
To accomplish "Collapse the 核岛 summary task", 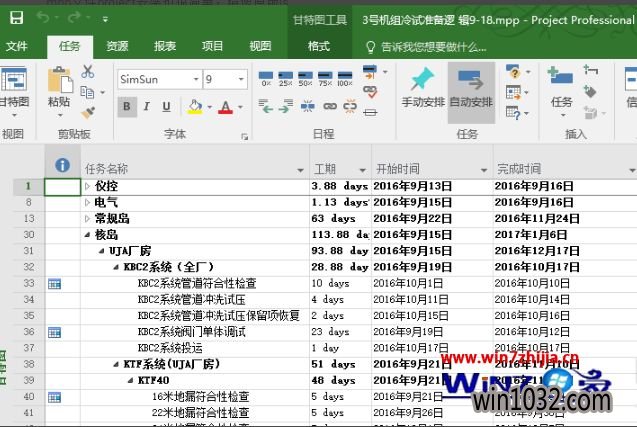I will click(x=88, y=235).
